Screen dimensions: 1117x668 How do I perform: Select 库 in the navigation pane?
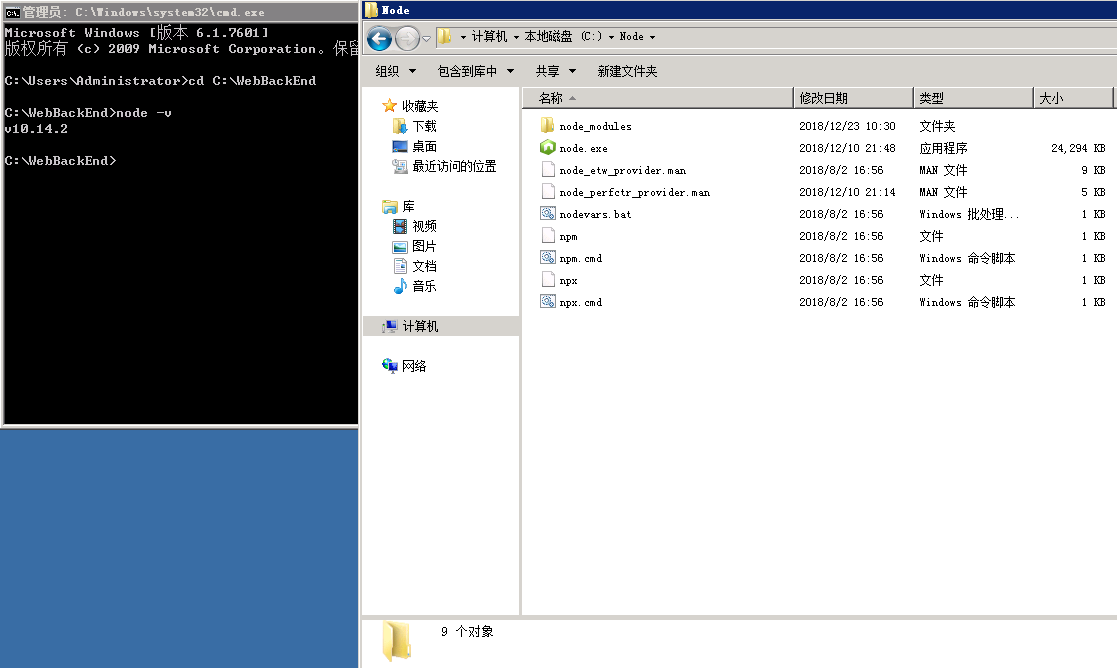click(x=408, y=206)
